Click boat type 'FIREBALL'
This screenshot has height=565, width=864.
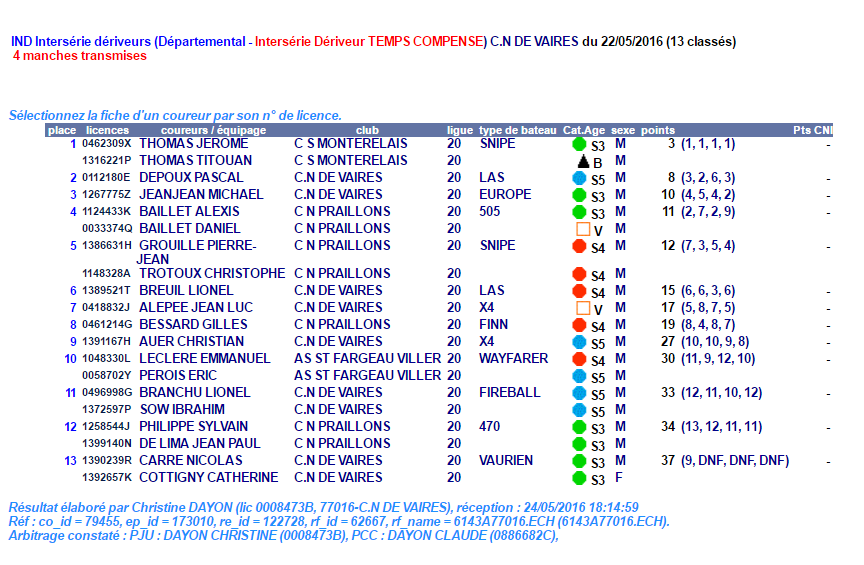[510, 392]
